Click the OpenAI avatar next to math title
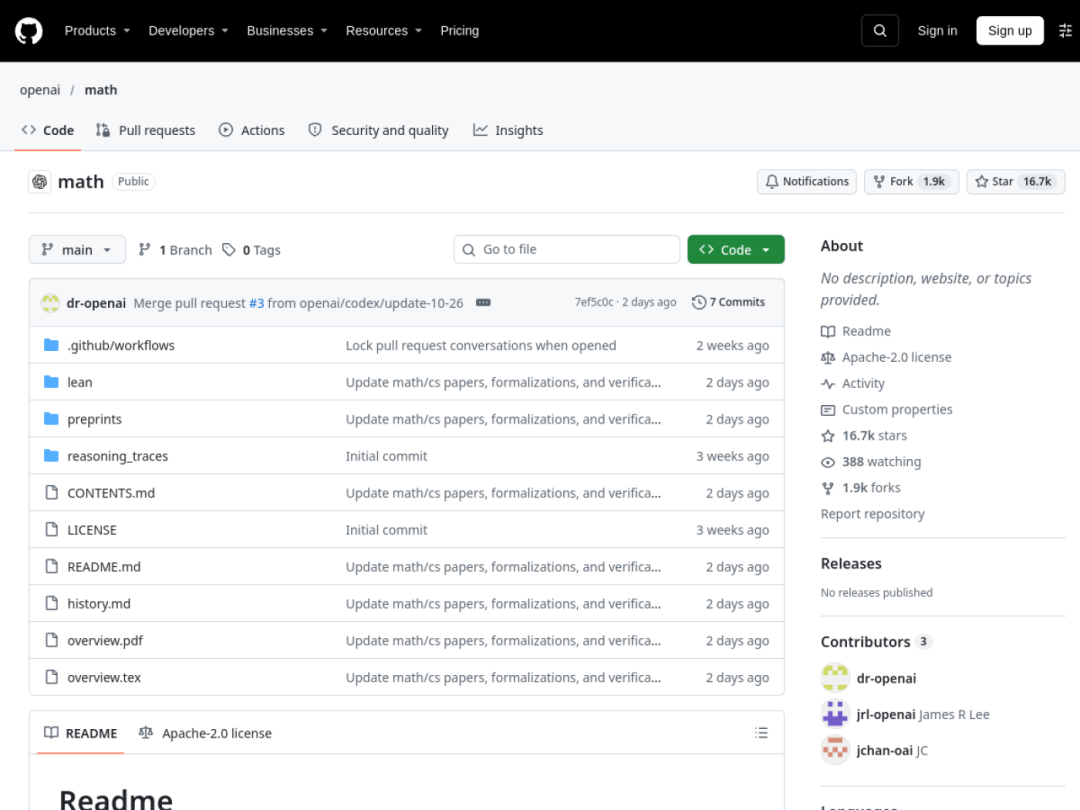This screenshot has height=810, width=1080. [40, 182]
